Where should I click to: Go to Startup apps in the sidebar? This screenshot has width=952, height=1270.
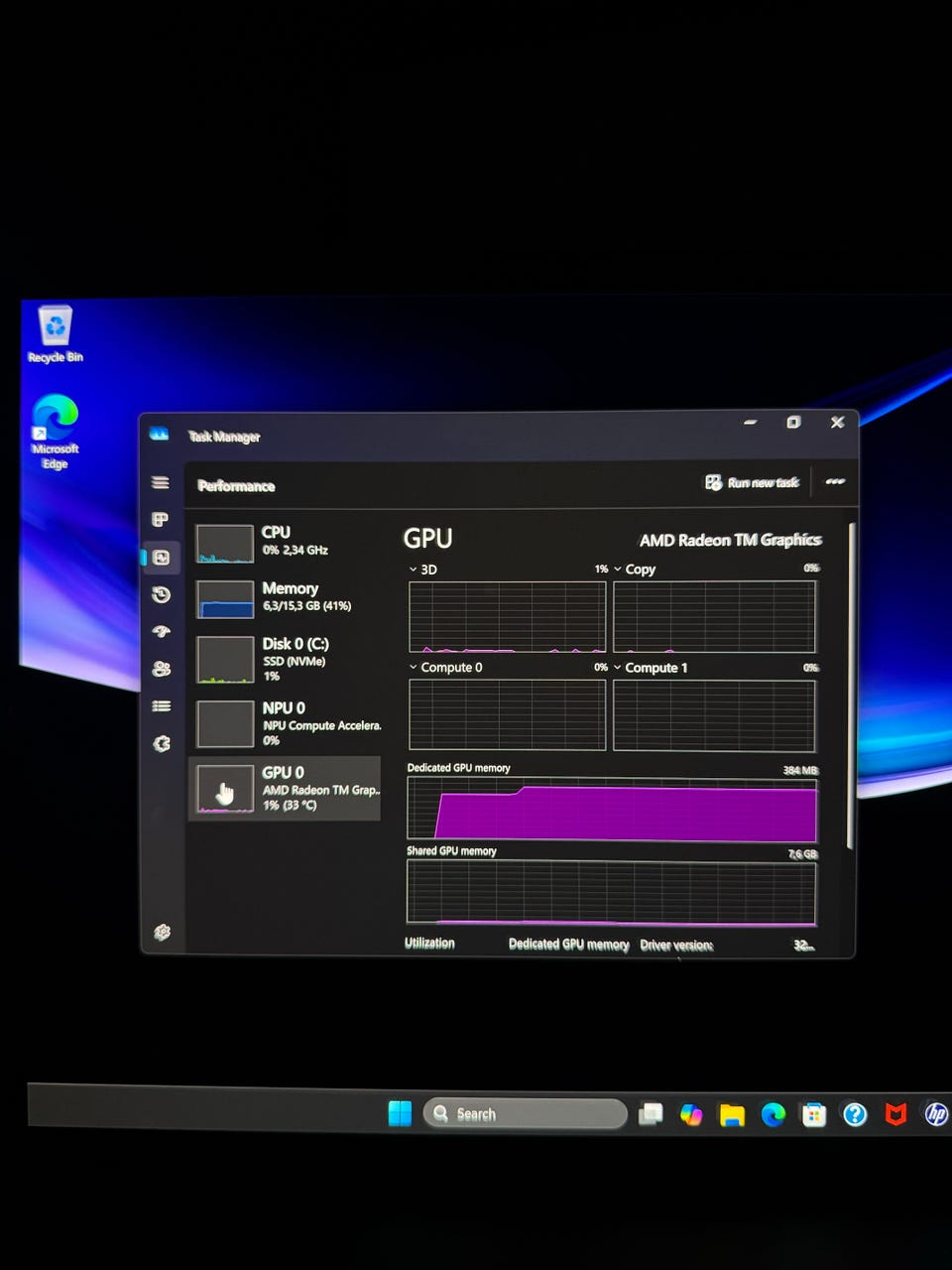coord(161,632)
